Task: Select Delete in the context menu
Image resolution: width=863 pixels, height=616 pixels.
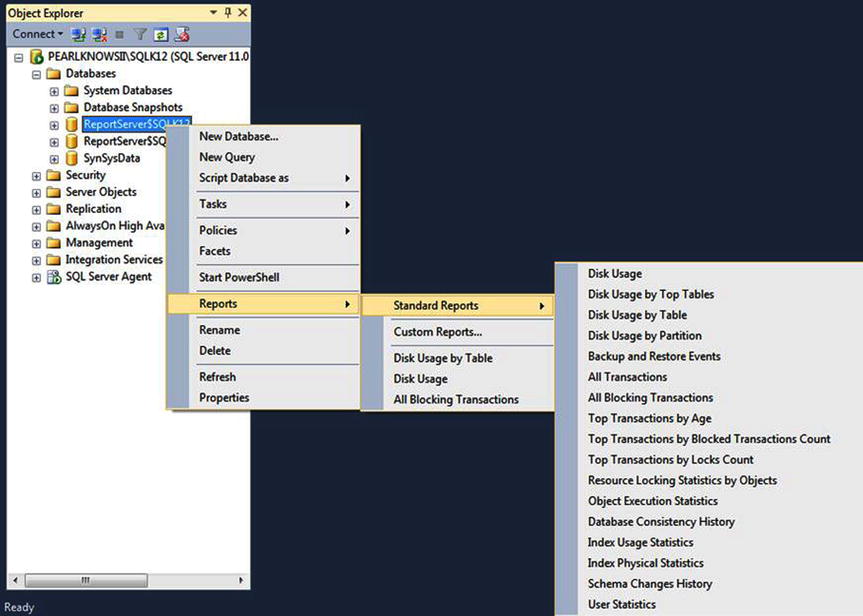Action: tap(264, 351)
